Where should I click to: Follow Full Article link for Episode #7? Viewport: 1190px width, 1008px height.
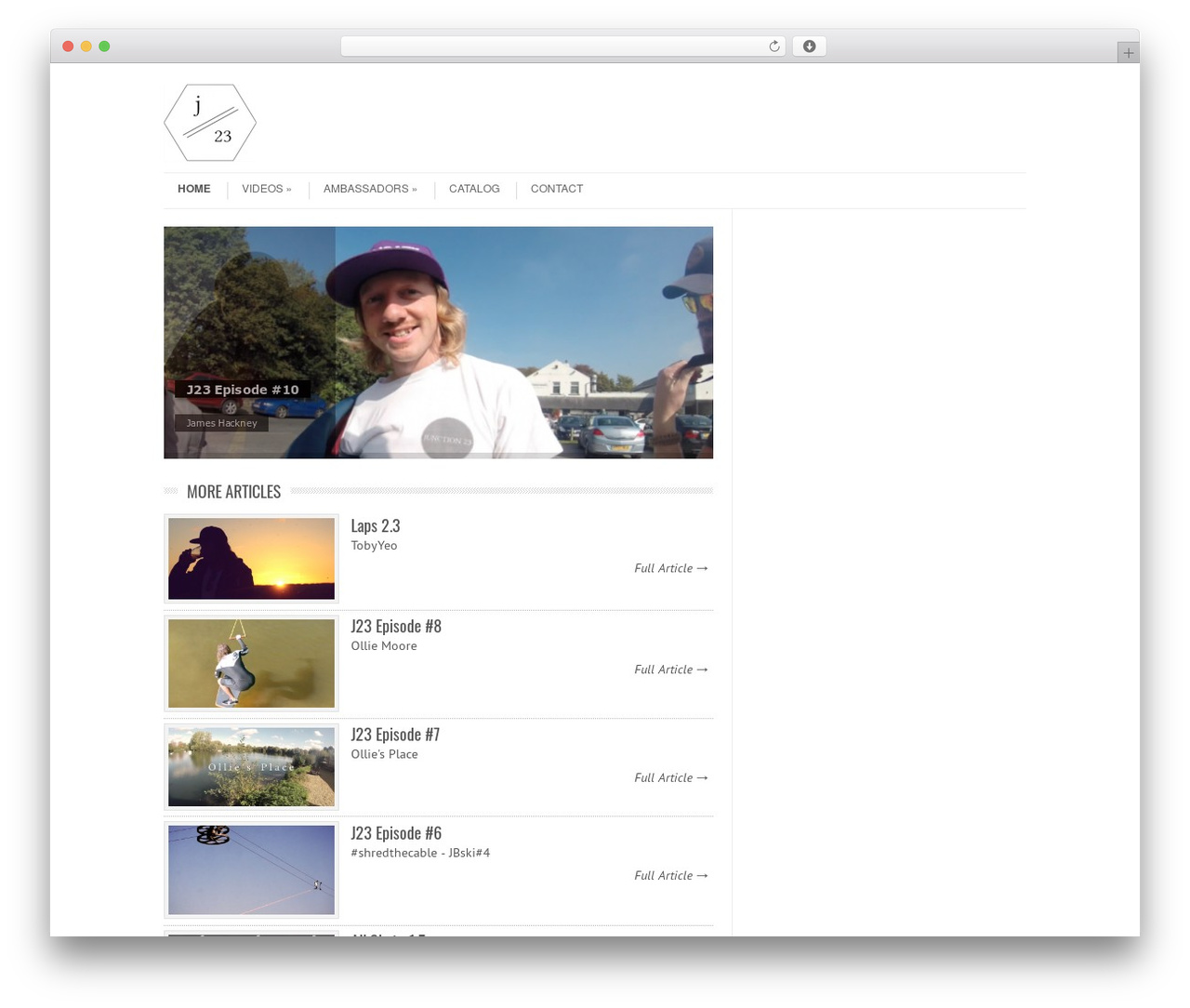pyautogui.click(x=671, y=777)
